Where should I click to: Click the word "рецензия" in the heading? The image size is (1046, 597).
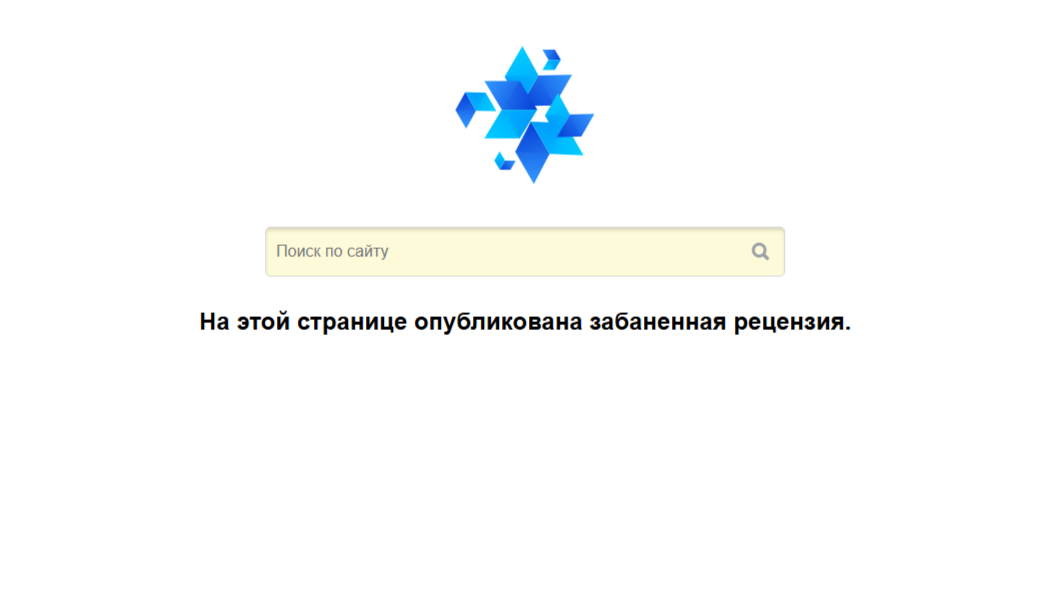pyautogui.click(x=792, y=322)
